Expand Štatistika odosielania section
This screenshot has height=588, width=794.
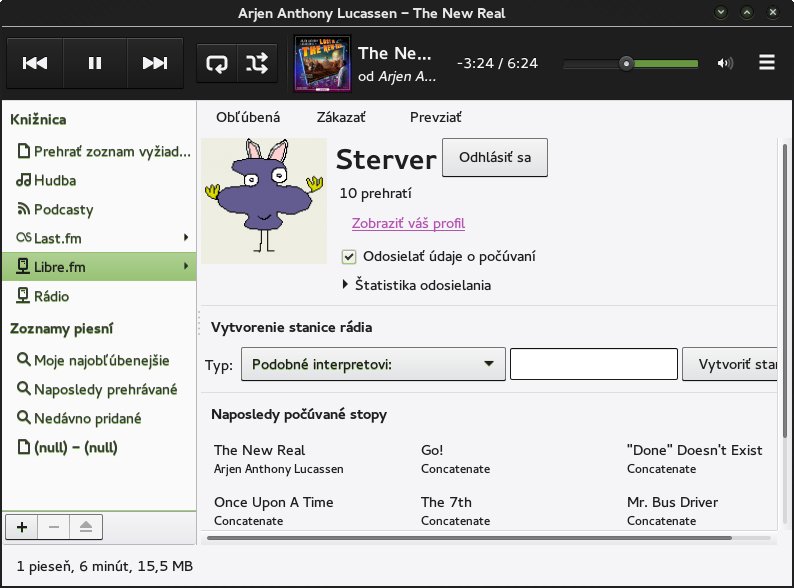pyautogui.click(x=417, y=285)
